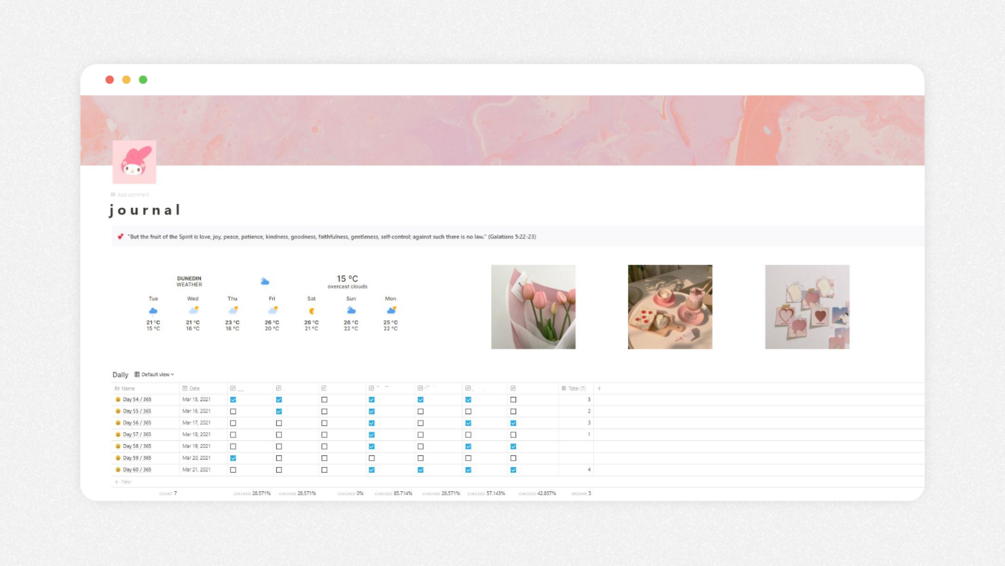The width and height of the screenshot is (1005, 566).
Task: Click Wednesday's weather icon
Action: [193, 310]
